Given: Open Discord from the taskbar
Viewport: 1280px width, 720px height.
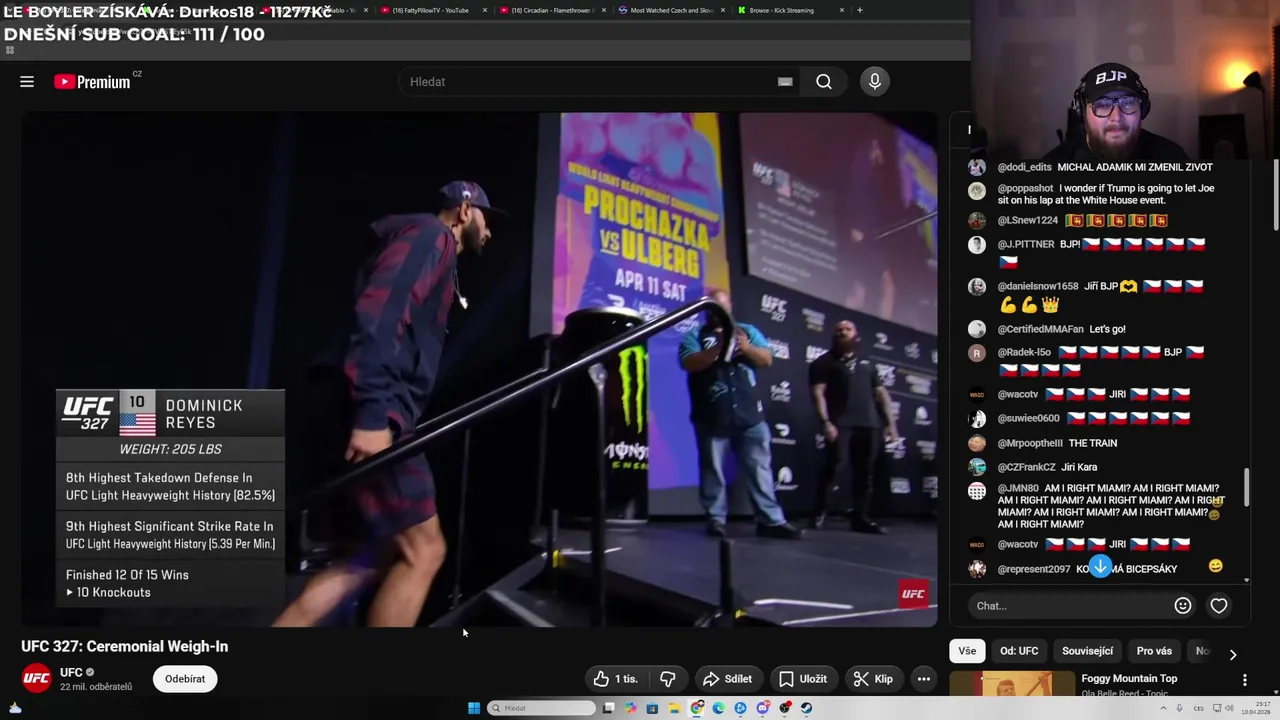Looking at the screenshot, I should 763,708.
